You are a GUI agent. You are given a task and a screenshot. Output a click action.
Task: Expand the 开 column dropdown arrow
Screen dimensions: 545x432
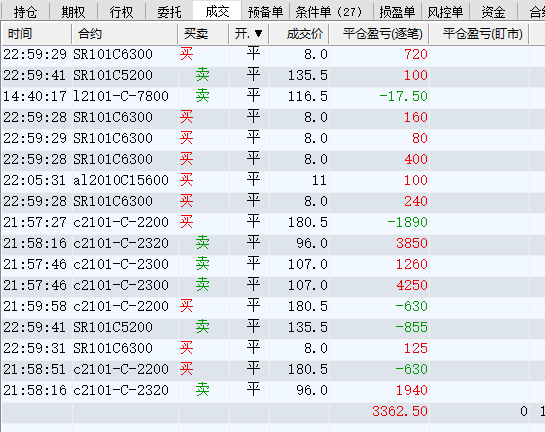coord(258,34)
